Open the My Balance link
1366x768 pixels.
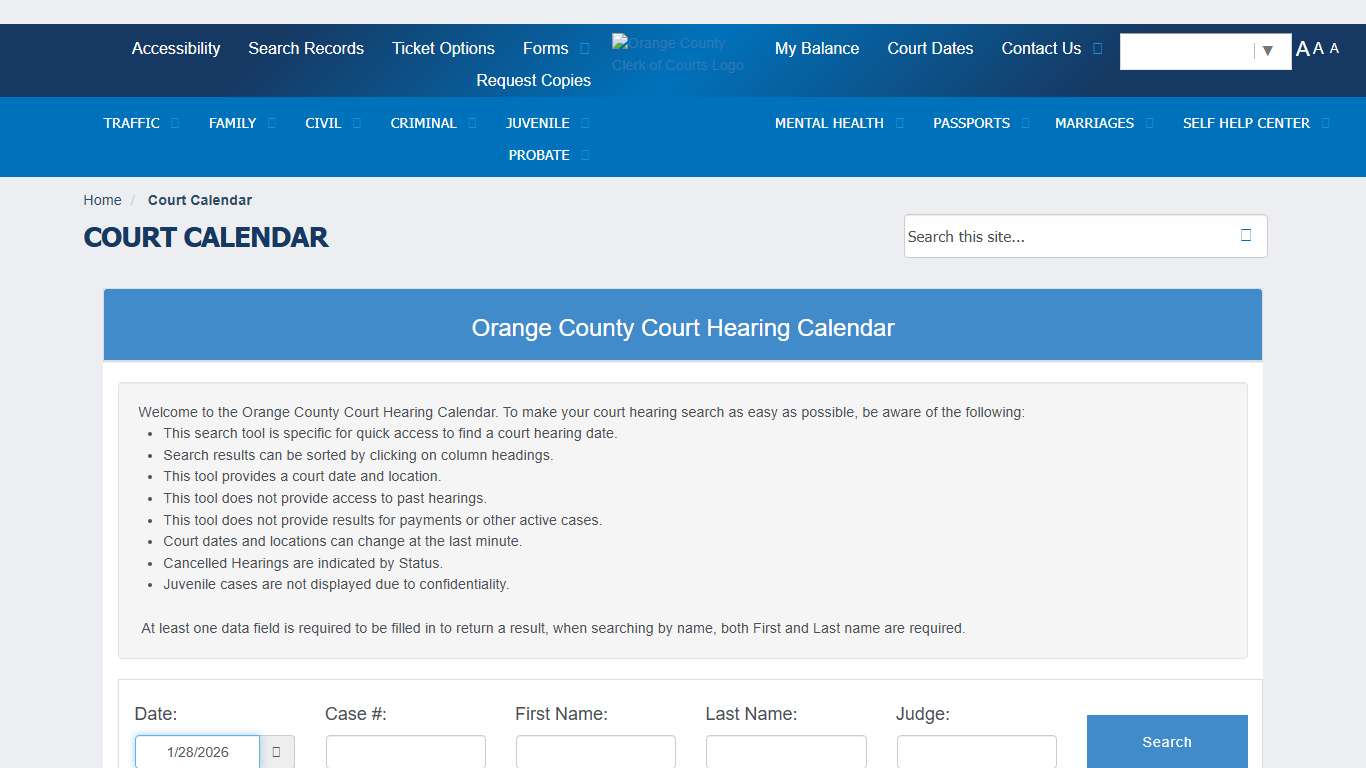[x=816, y=49]
